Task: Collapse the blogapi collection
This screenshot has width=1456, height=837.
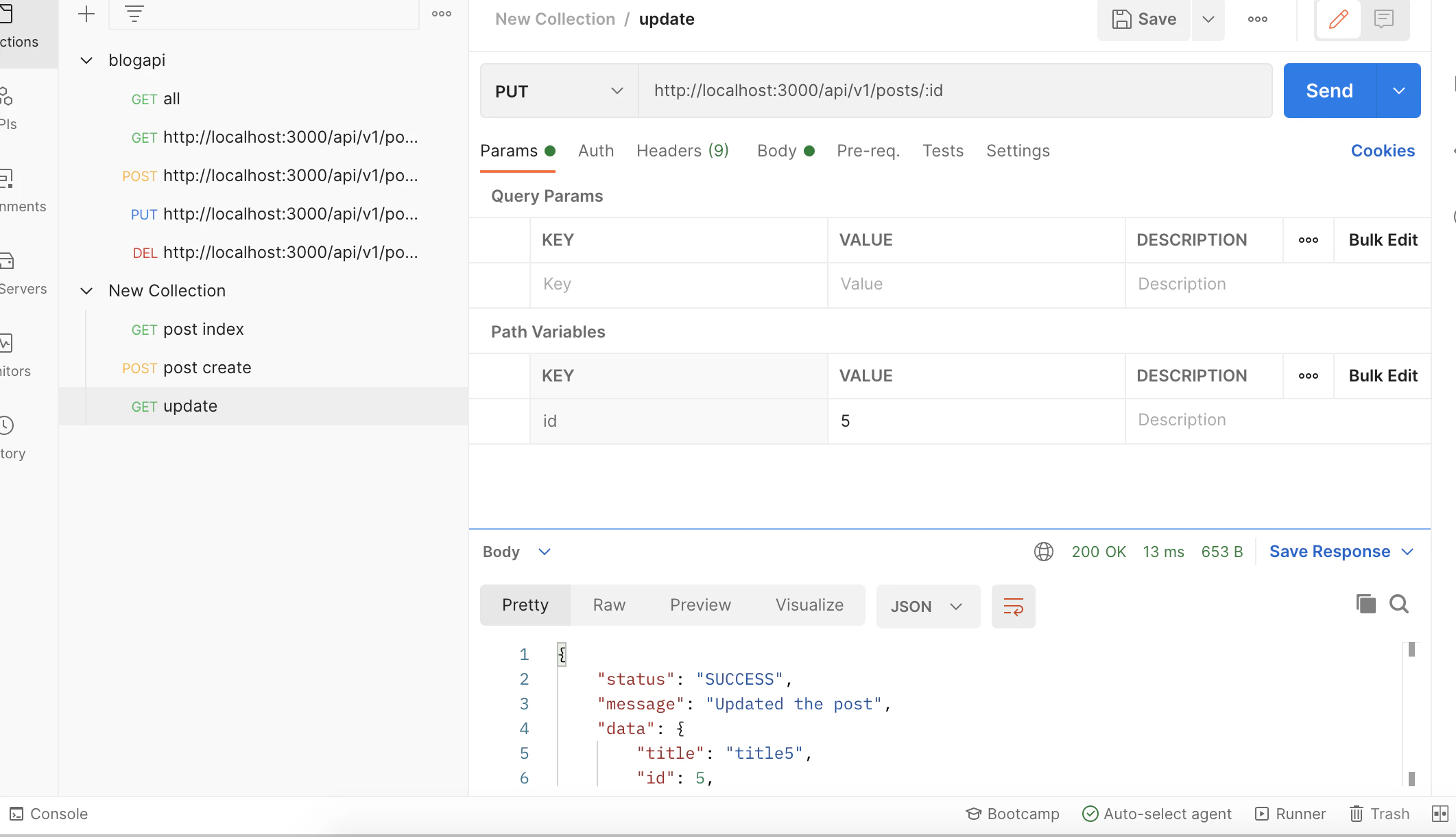Action: 86,60
